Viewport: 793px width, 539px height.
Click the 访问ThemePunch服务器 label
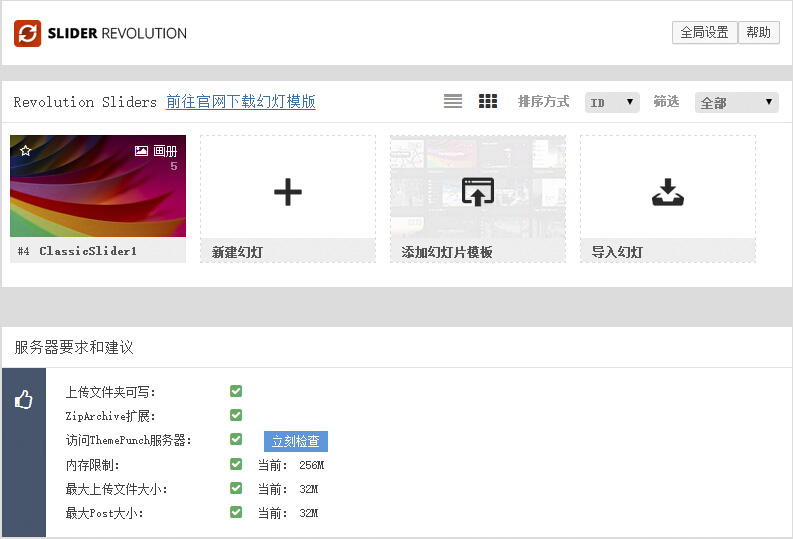(128, 440)
